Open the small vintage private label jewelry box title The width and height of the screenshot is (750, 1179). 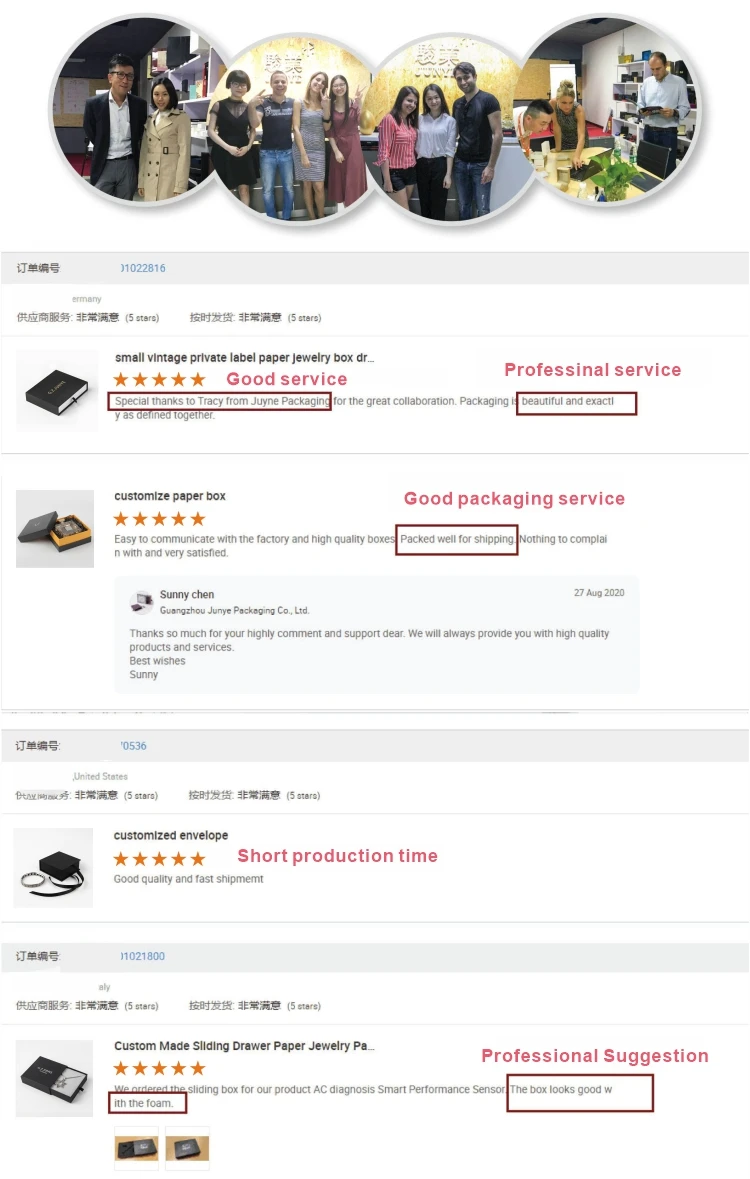pos(244,357)
